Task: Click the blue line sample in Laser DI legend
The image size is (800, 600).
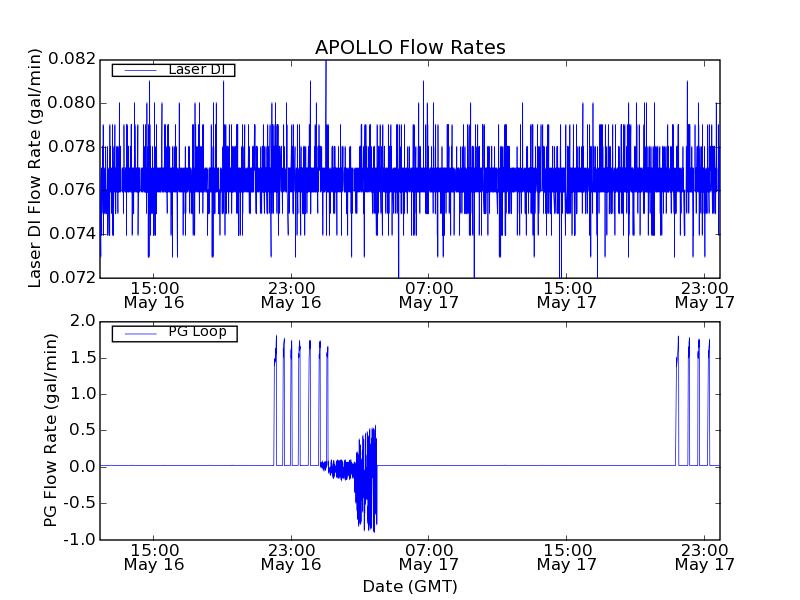Action: pyautogui.click(x=140, y=70)
